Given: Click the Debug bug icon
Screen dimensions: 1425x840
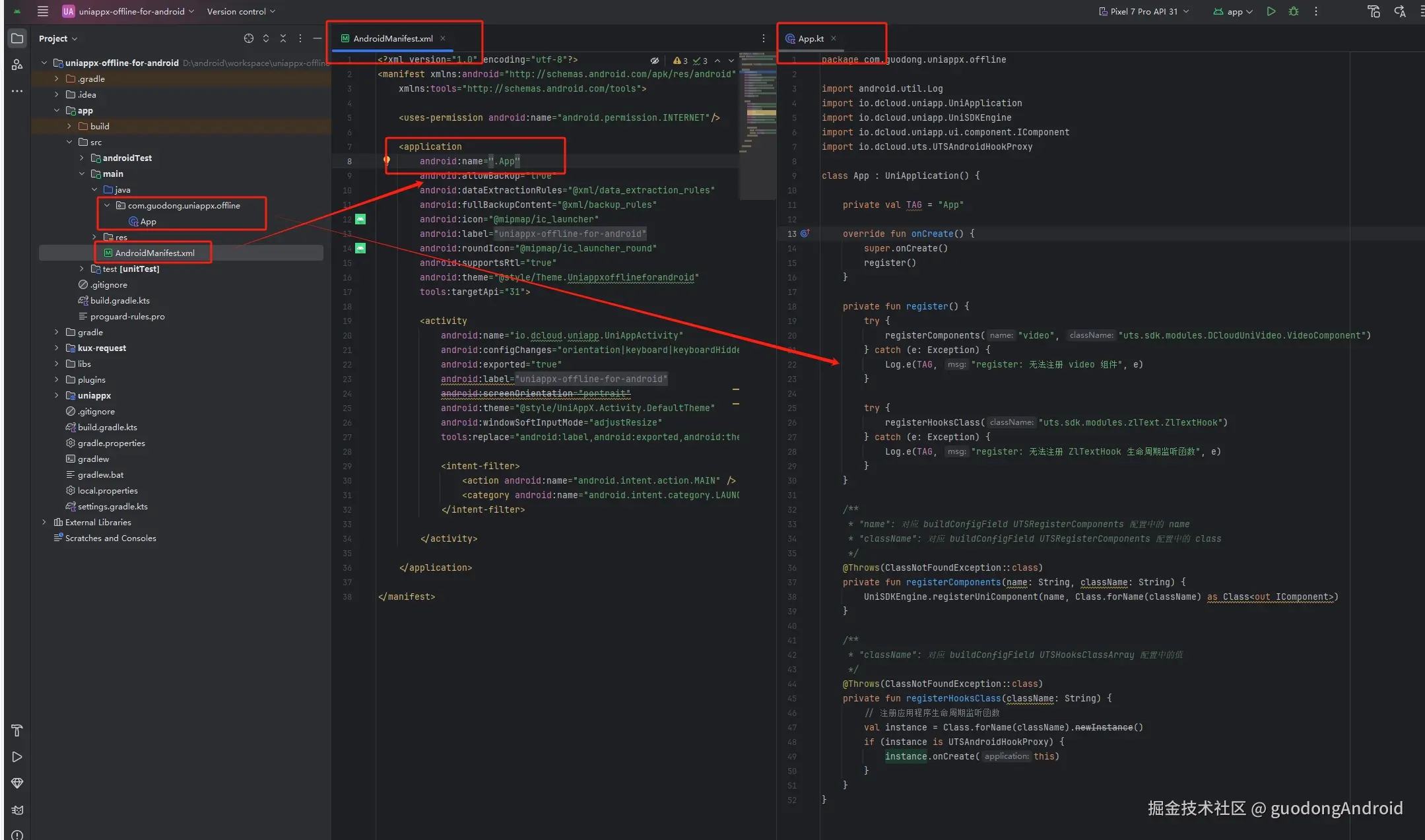Looking at the screenshot, I should pos(1293,11).
